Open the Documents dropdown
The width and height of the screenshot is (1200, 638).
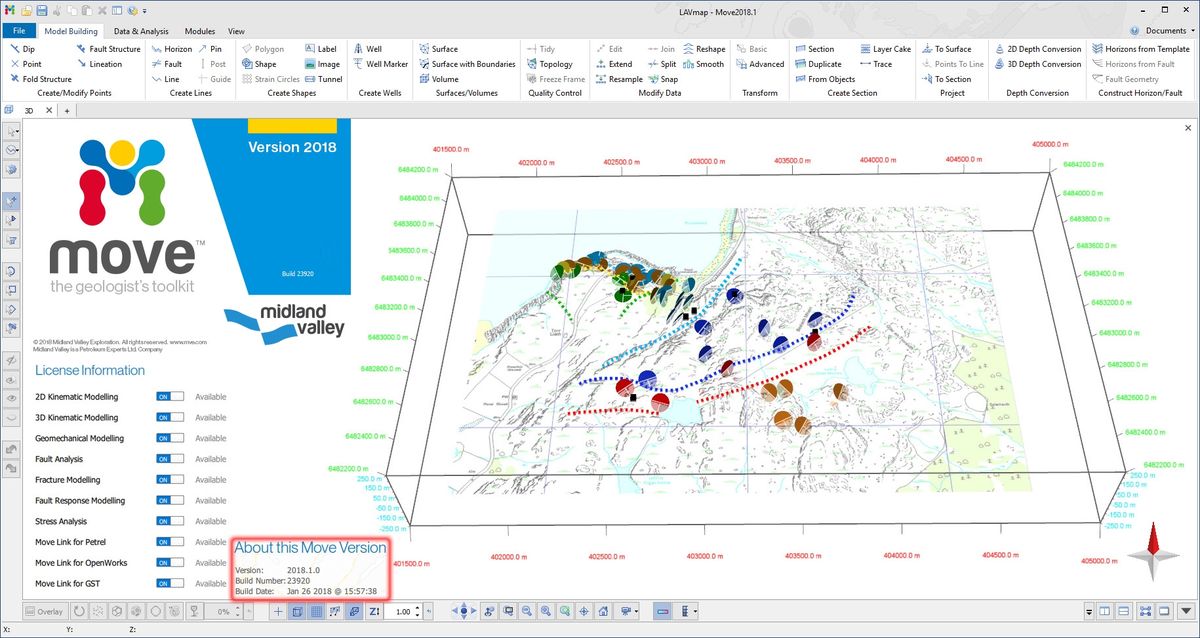click(x=1164, y=31)
